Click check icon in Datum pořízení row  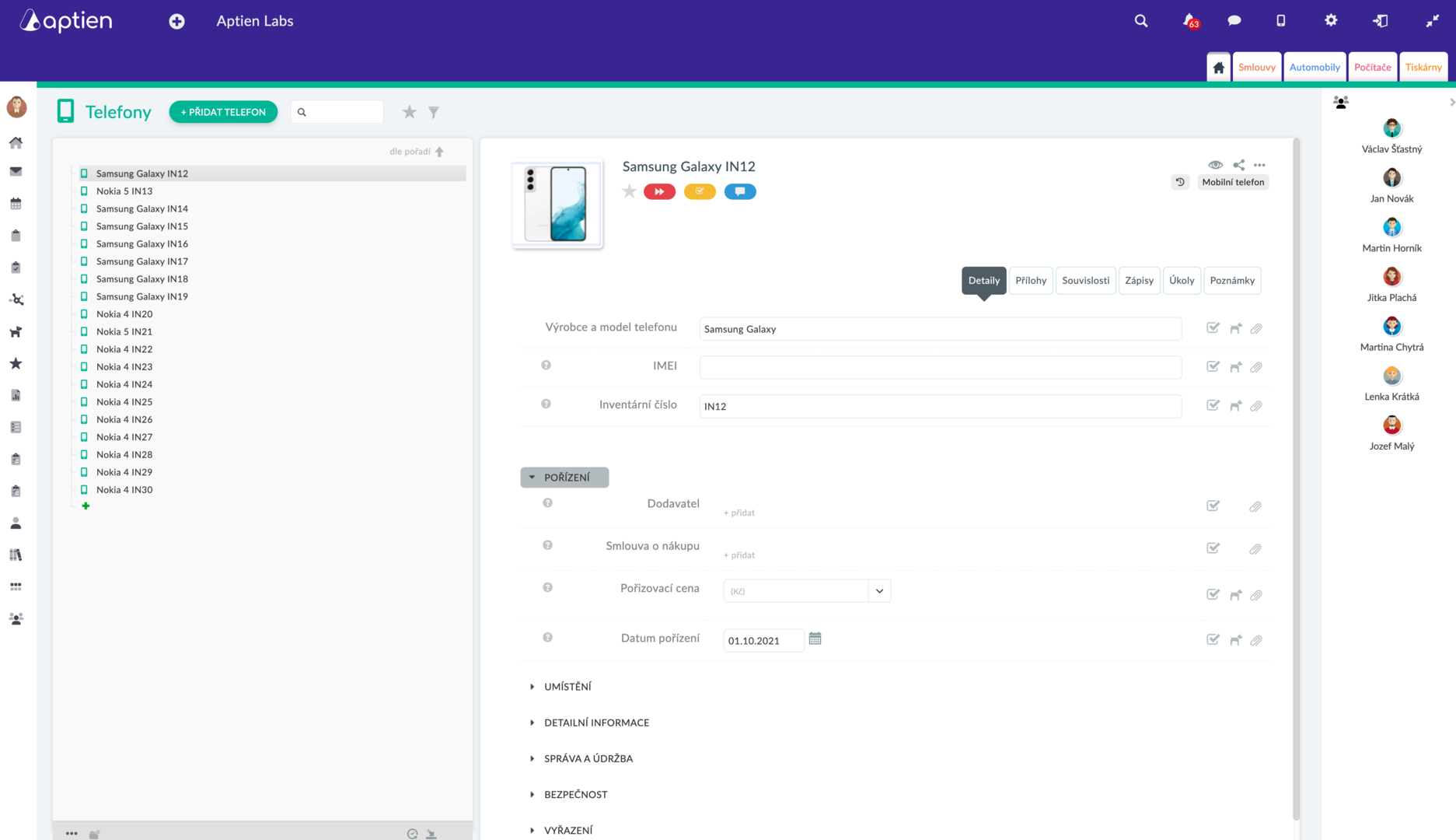(x=1213, y=639)
